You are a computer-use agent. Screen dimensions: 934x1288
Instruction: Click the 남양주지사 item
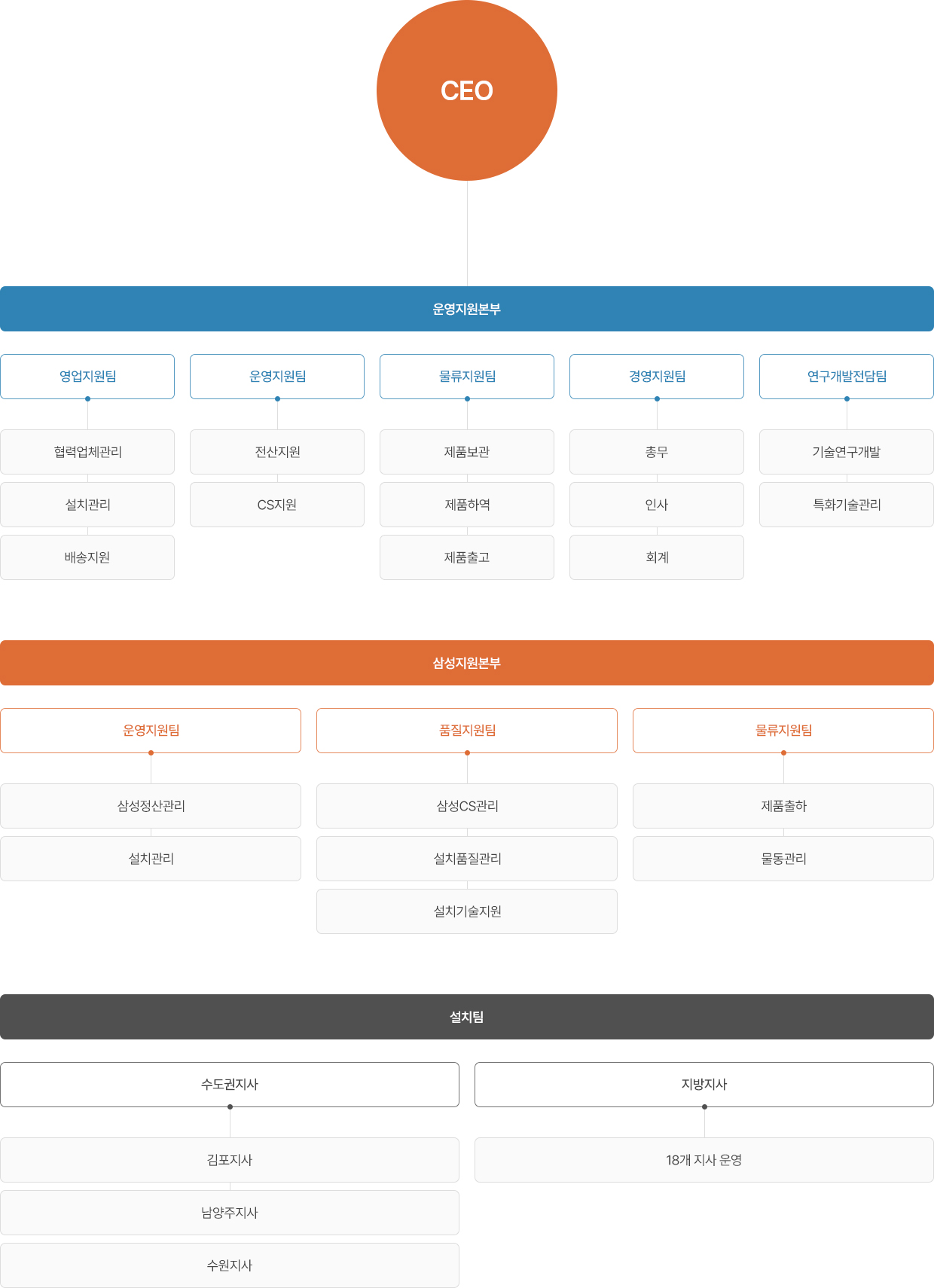coord(230,1213)
